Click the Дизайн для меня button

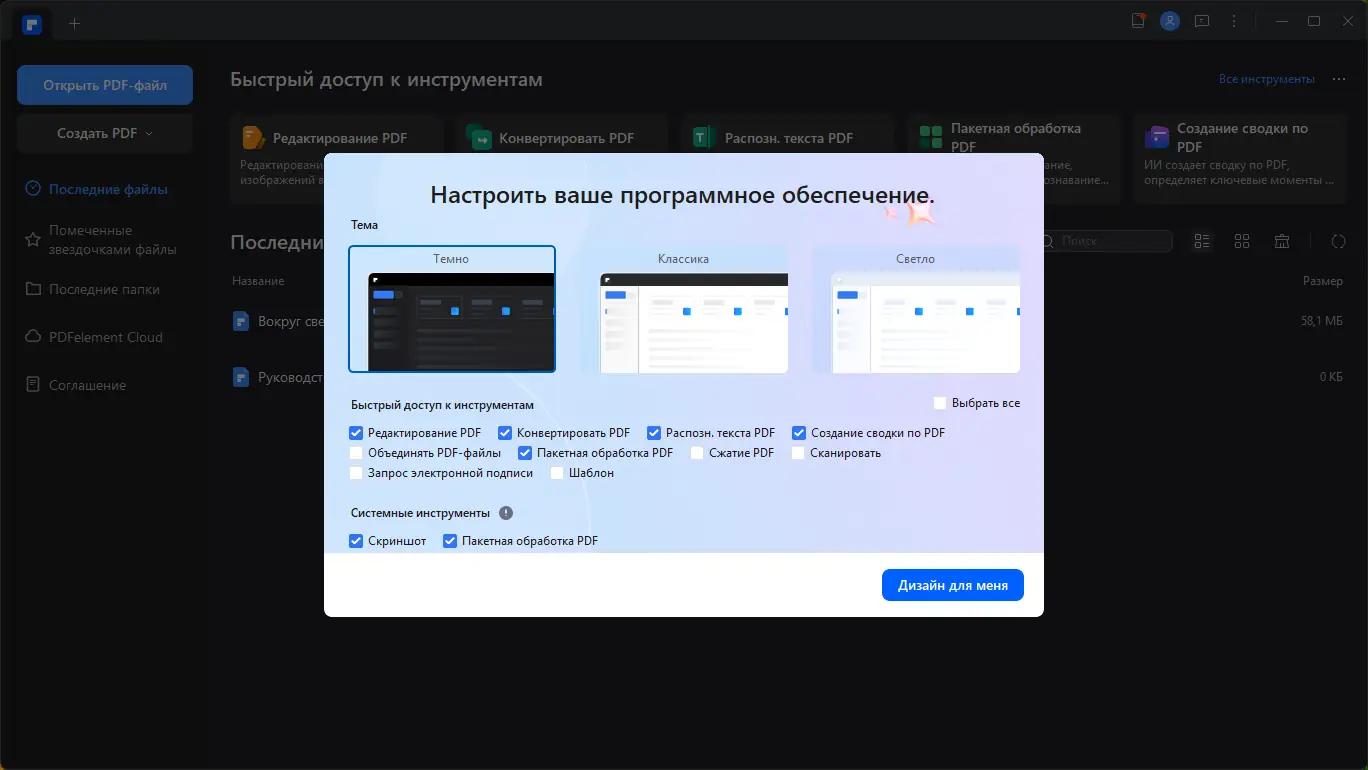(952, 585)
